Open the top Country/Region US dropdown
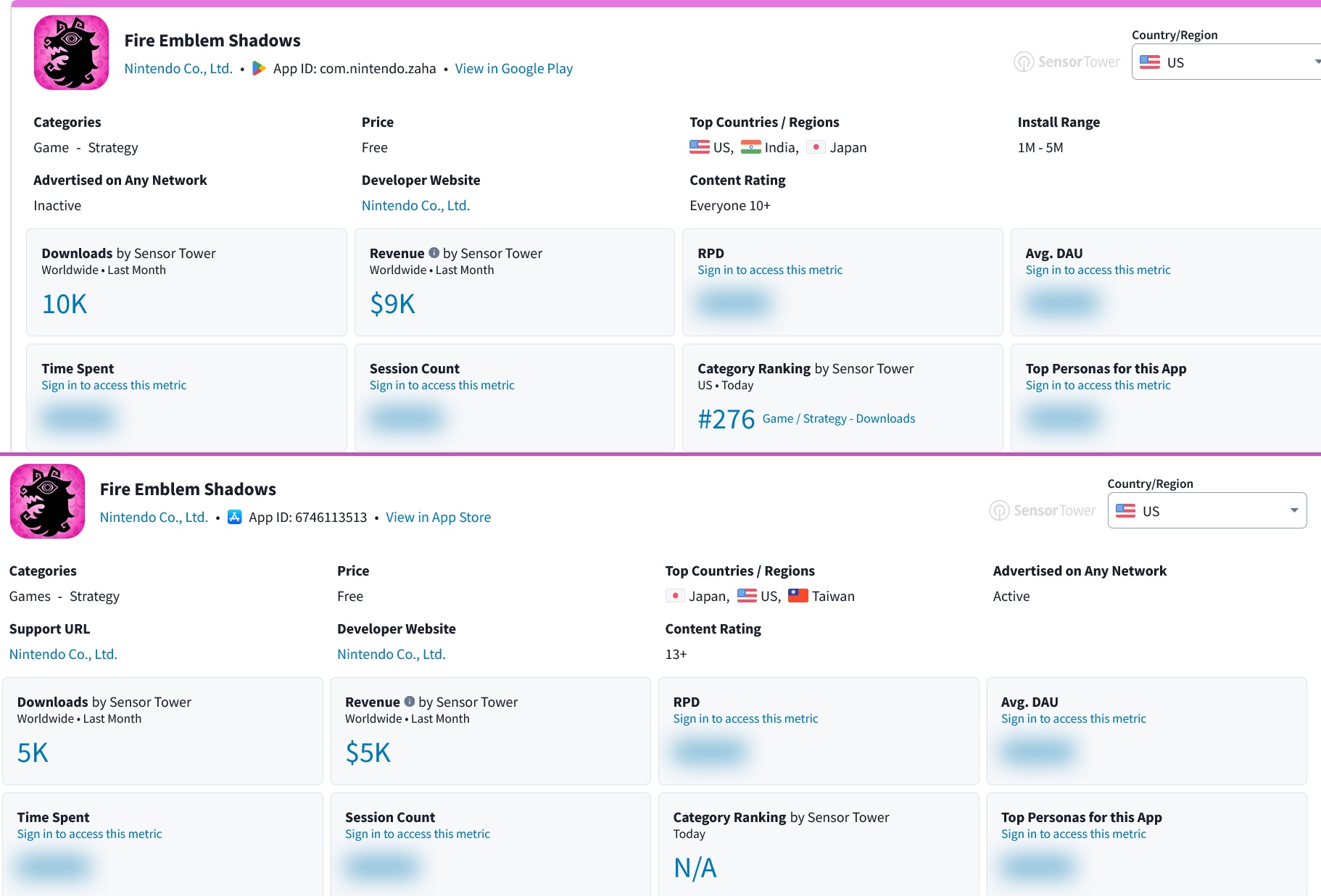The width and height of the screenshot is (1321, 896). click(x=1227, y=62)
